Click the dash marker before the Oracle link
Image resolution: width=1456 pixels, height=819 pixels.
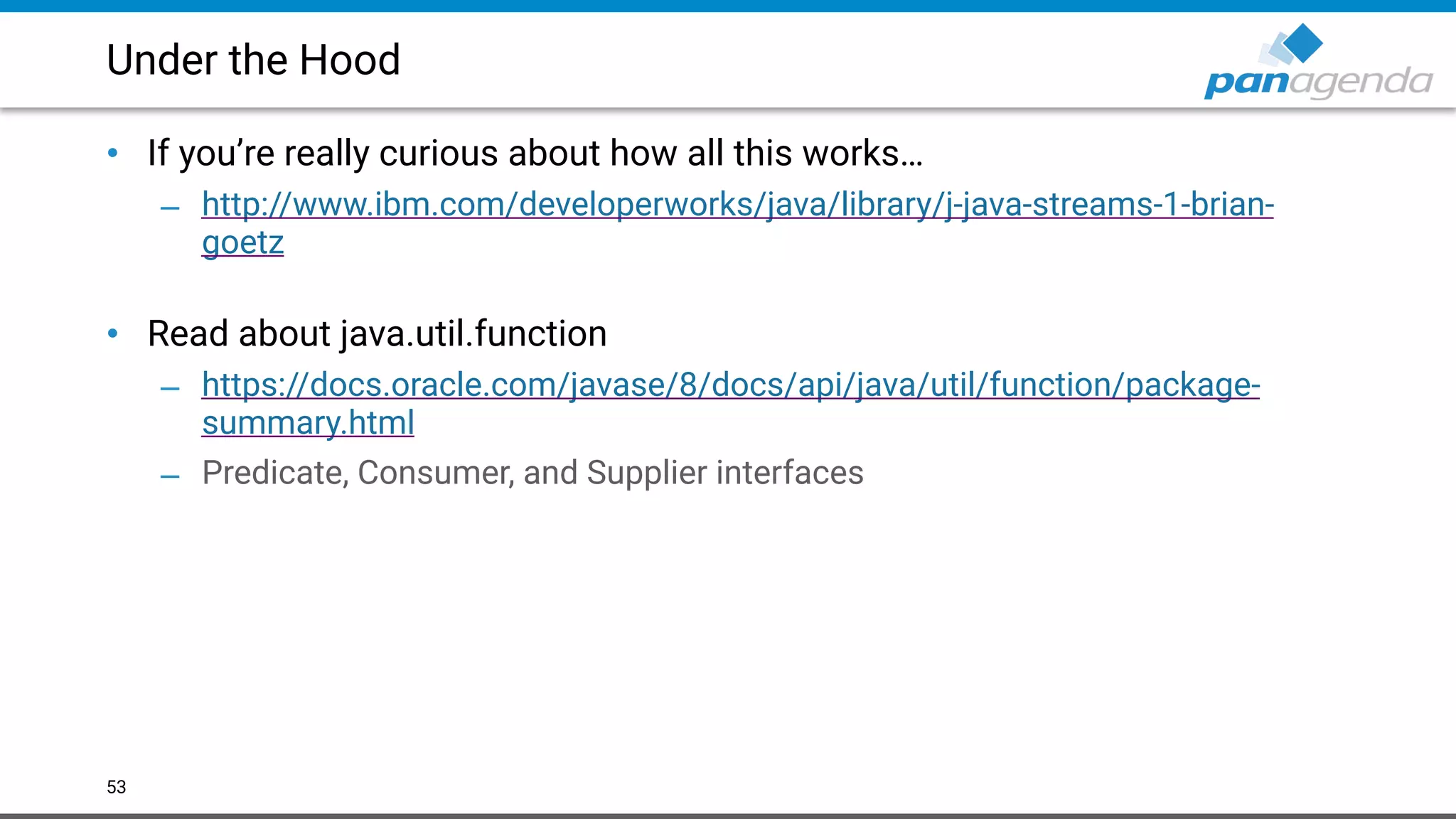[170, 389]
